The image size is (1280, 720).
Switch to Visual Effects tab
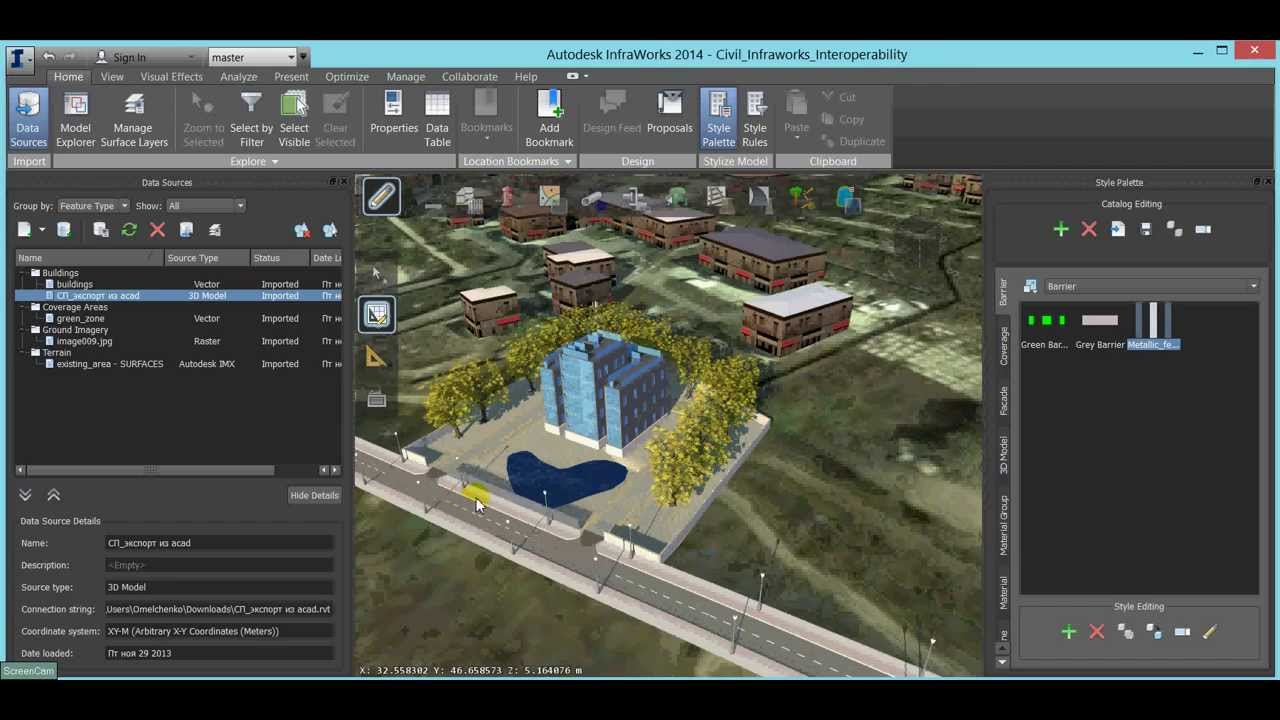[171, 77]
